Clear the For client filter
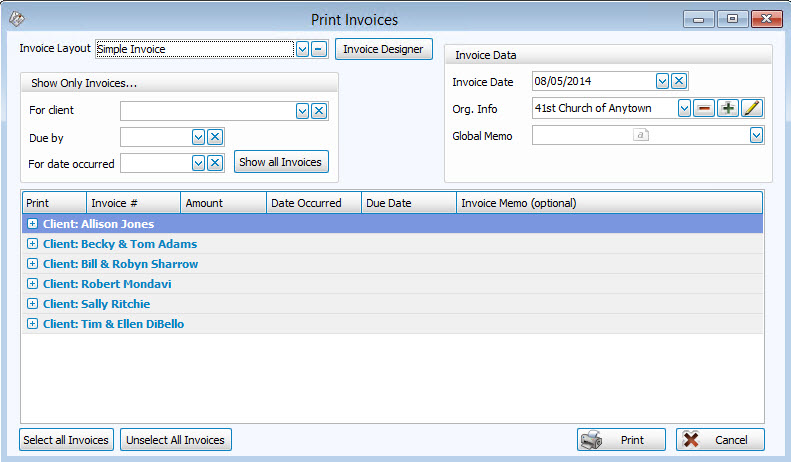The image size is (791, 462). 319,111
